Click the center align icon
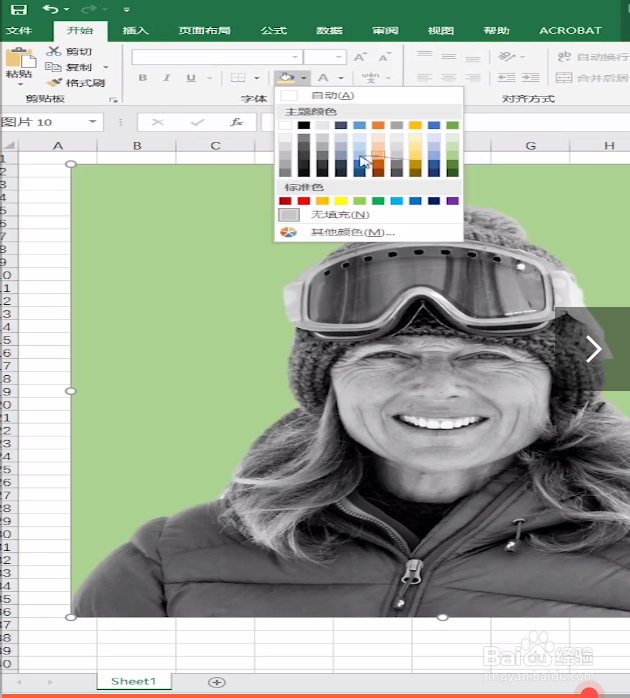 tap(448, 78)
